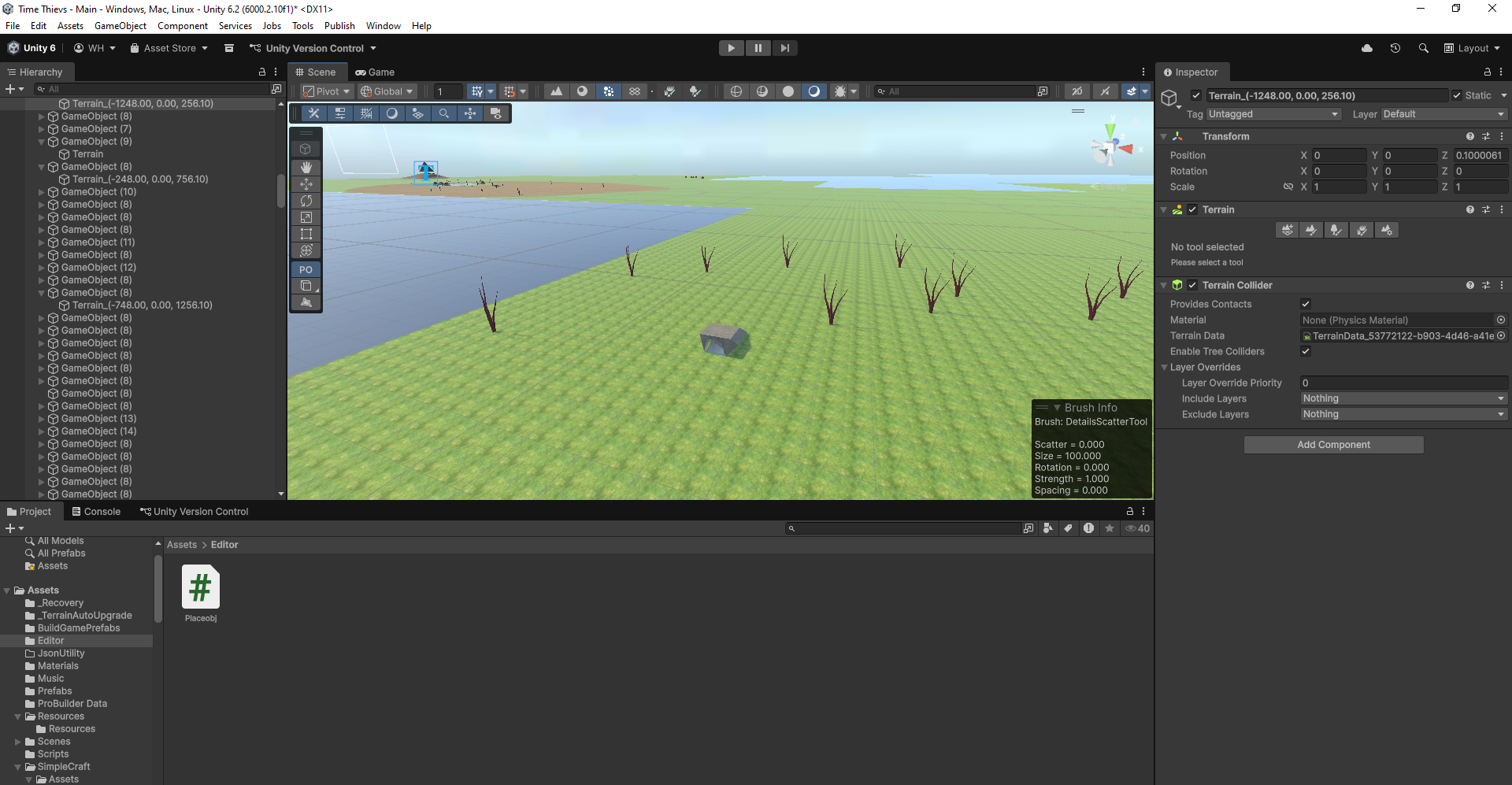Click the Search by Label icon in Project
The width and height of the screenshot is (1512, 785).
1069,528
